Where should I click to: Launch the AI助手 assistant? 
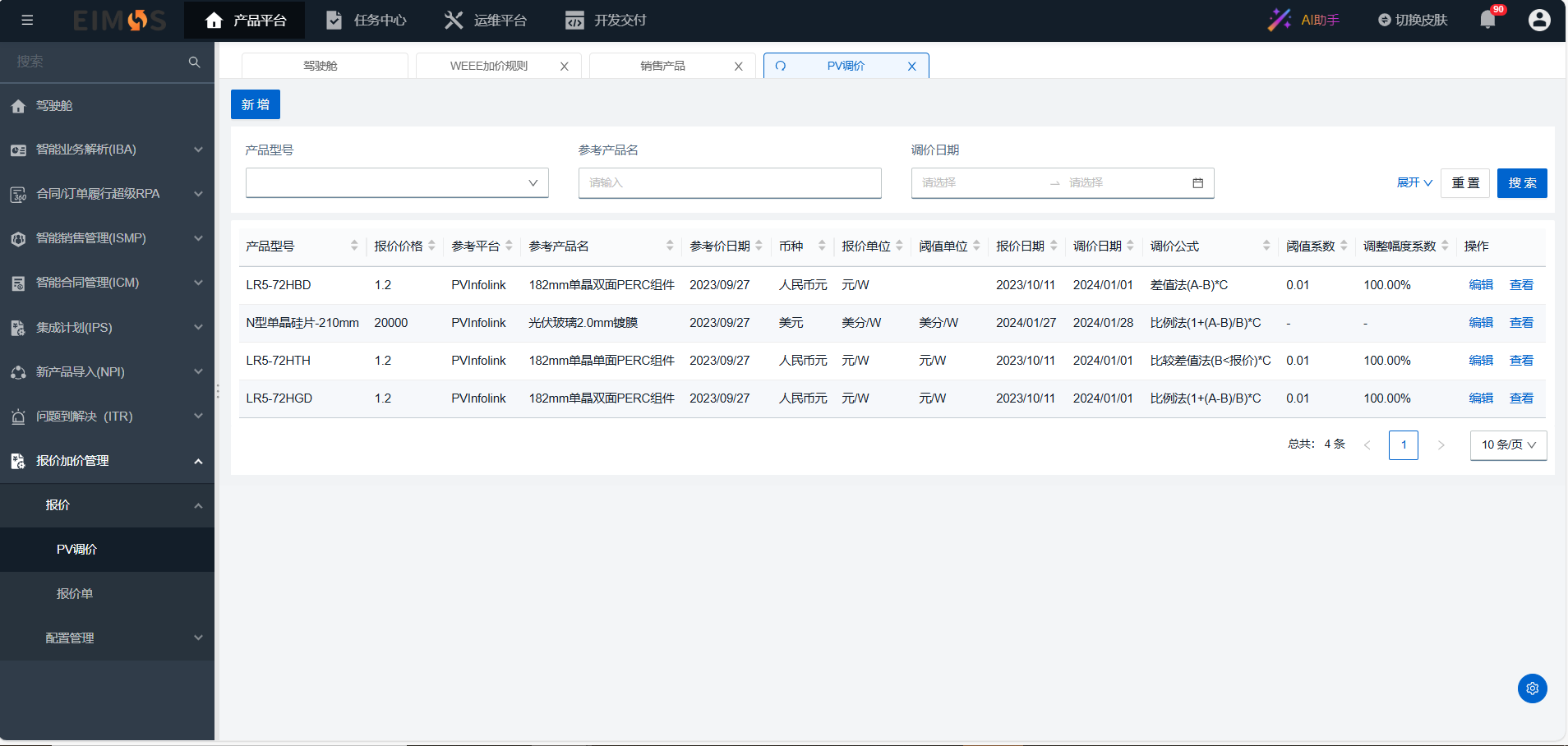pos(1303,20)
